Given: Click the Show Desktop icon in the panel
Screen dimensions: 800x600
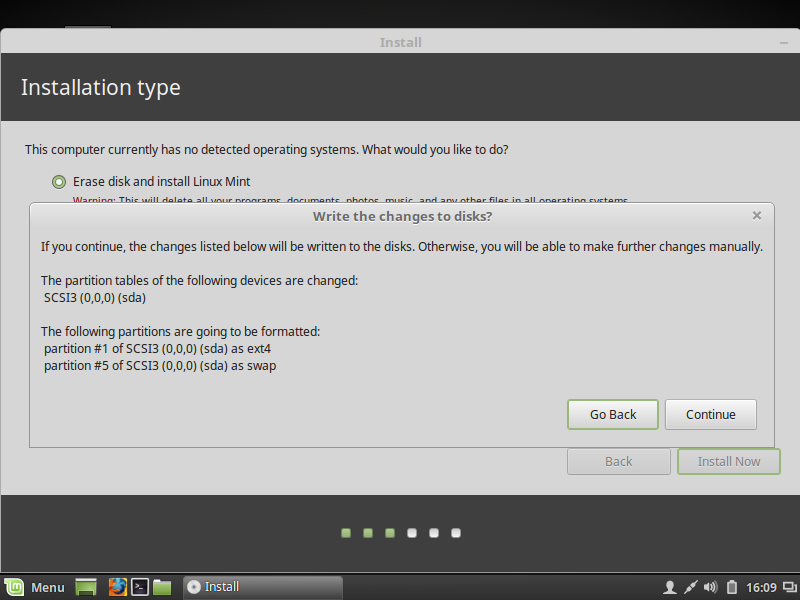Looking at the screenshot, I should pyautogui.click(x=86, y=587).
